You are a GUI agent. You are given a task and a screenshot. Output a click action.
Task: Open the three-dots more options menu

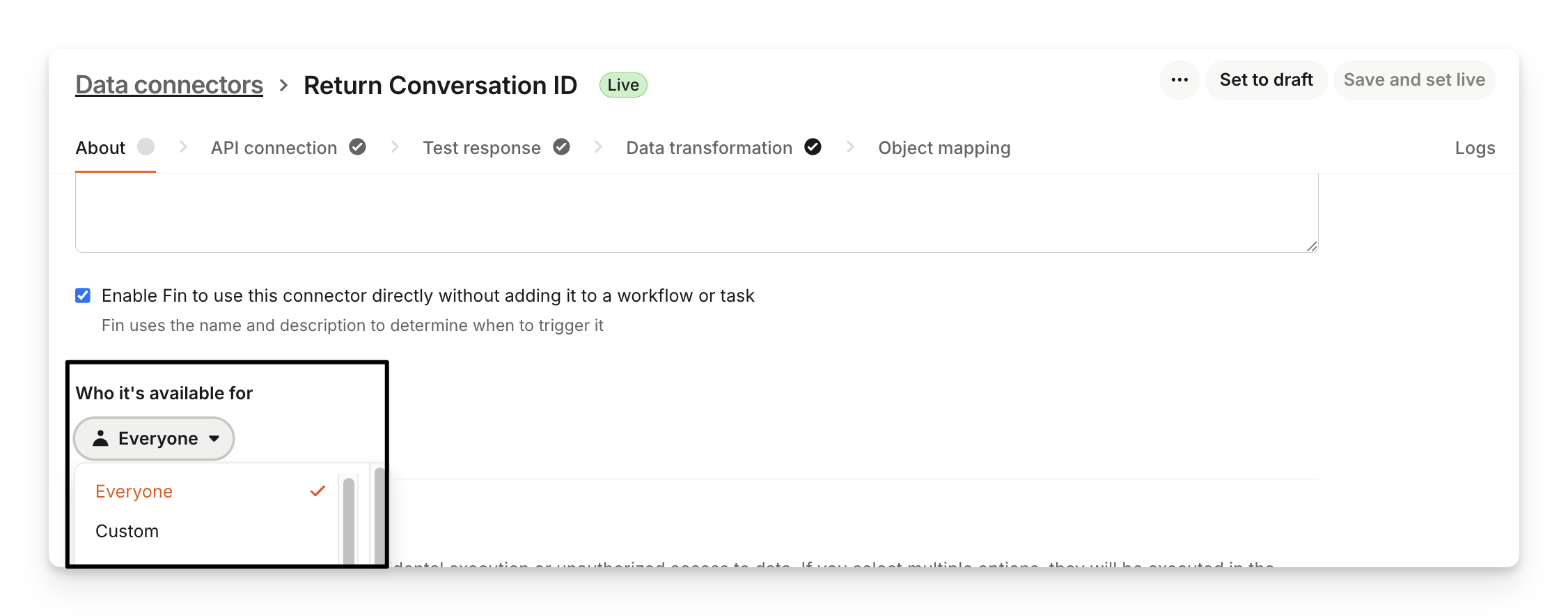pyautogui.click(x=1179, y=80)
